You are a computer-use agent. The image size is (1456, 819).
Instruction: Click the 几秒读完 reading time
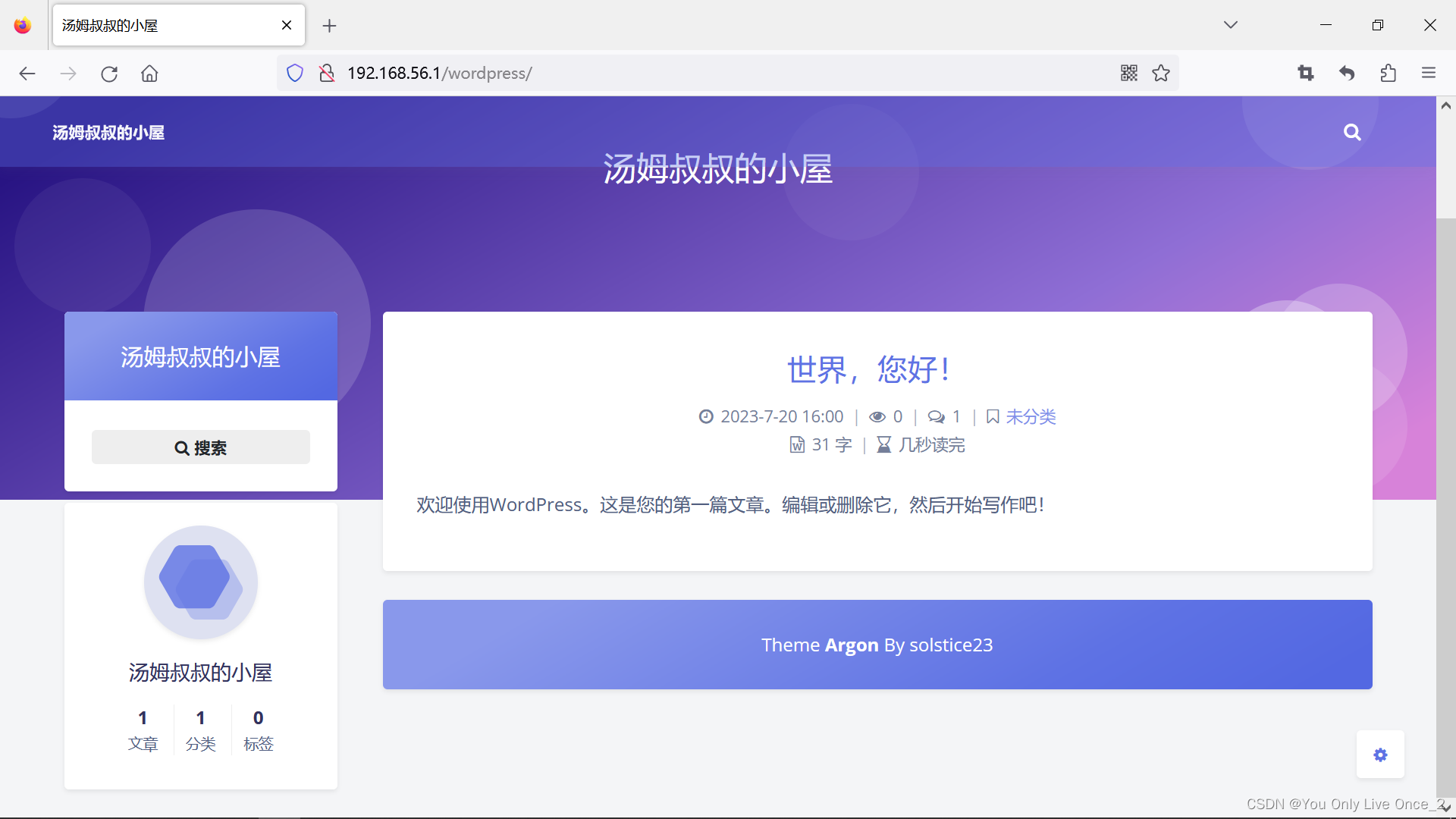932,445
